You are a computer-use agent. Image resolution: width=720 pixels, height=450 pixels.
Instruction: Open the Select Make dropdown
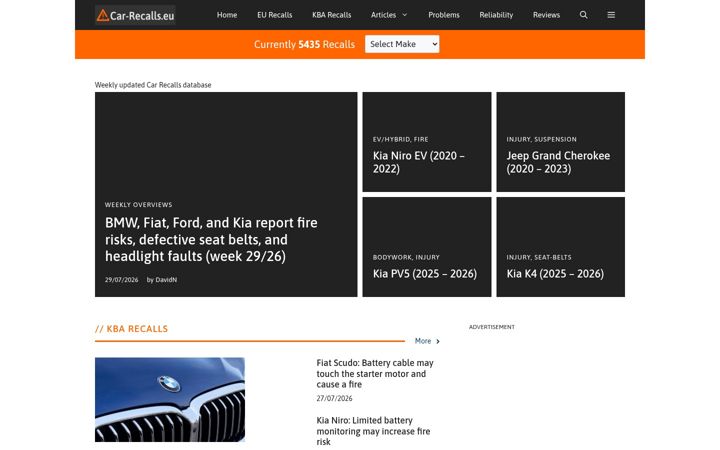point(402,44)
